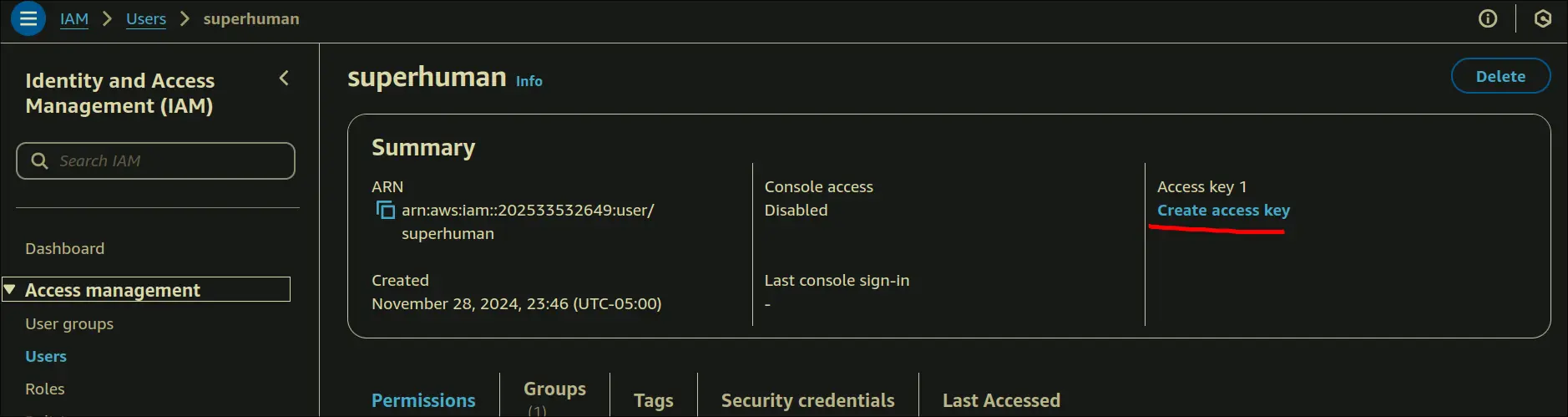Open the hamburger navigation menu
This screenshot has width=1568, height=417.
pyautogui.click(x=28, y=18)
